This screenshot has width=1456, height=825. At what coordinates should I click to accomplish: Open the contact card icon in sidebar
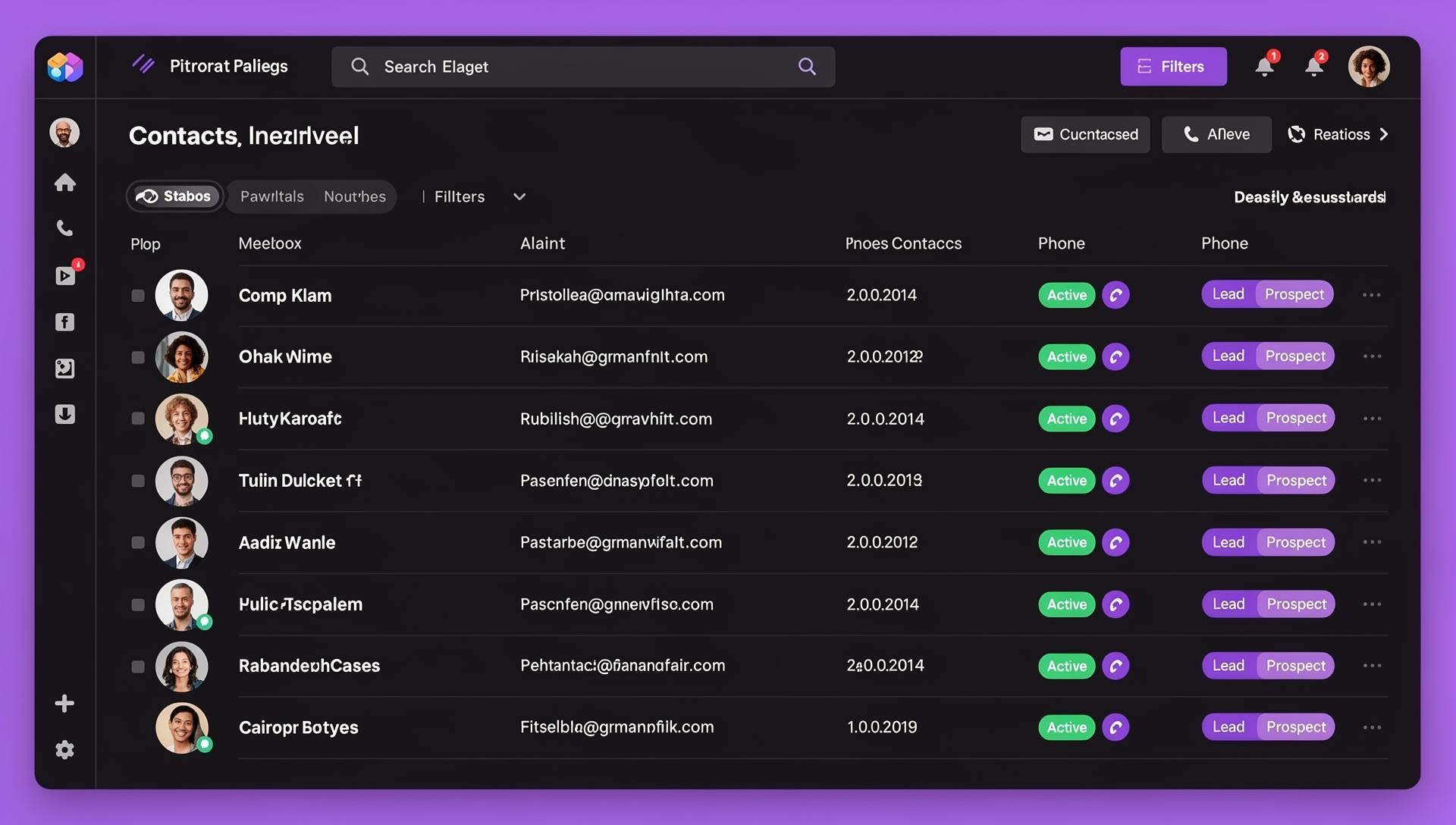pos(65,369)
